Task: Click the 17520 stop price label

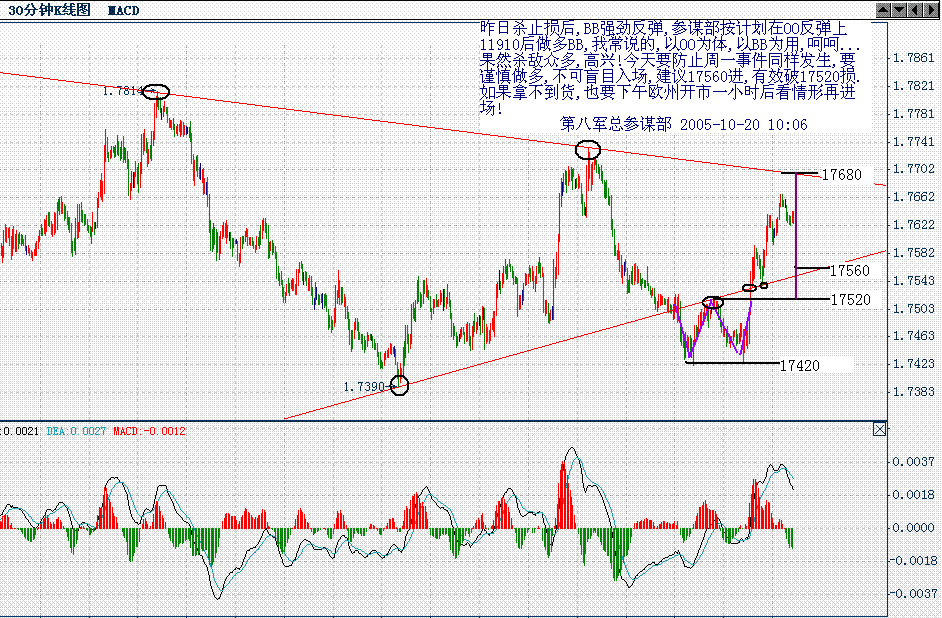Action: [x=851, y=300]
